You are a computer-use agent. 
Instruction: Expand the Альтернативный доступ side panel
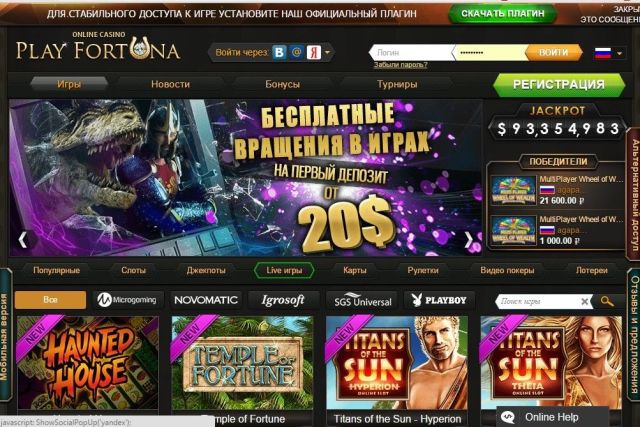634,194
